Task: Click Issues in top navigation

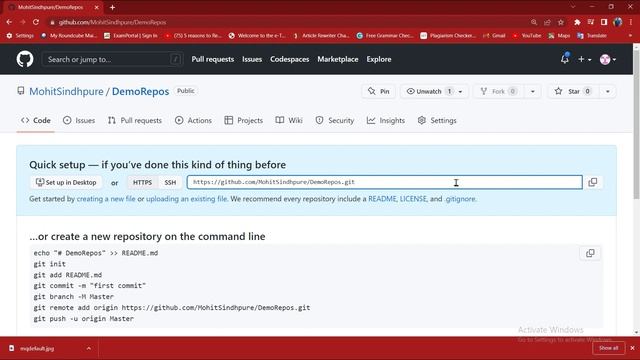Action: tap(252, 59)
